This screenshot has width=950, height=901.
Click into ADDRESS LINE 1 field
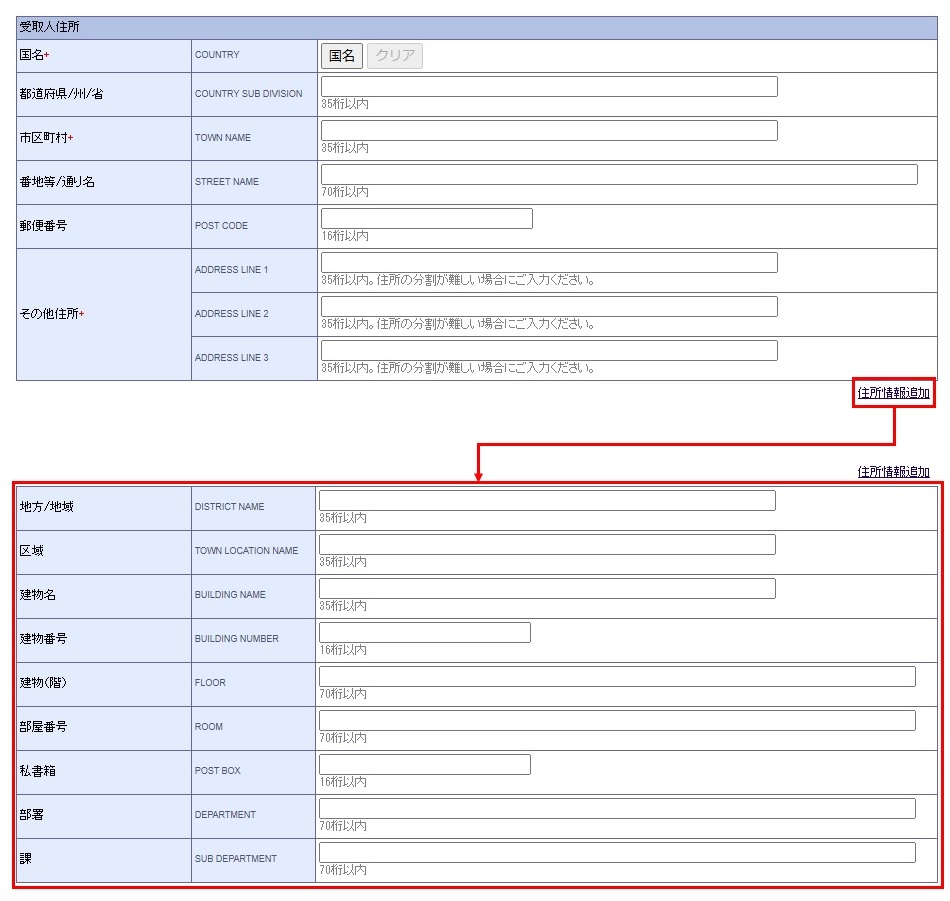[x=548, y=263]
